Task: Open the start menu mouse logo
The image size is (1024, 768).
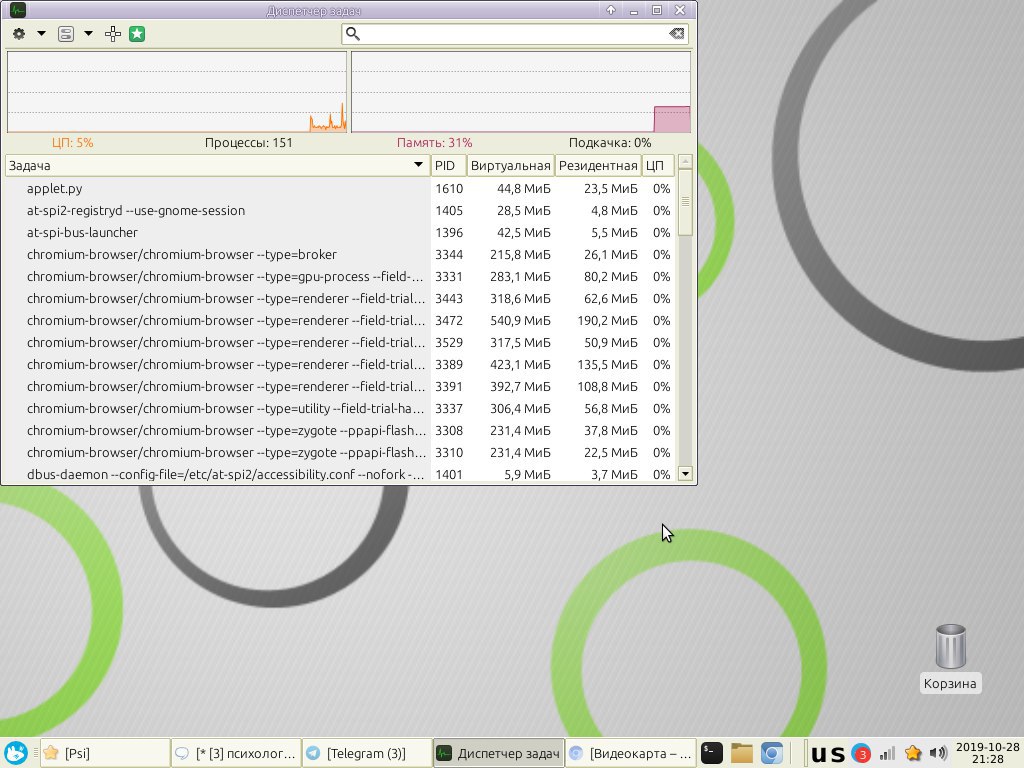Action: click(x=16, y=753)
